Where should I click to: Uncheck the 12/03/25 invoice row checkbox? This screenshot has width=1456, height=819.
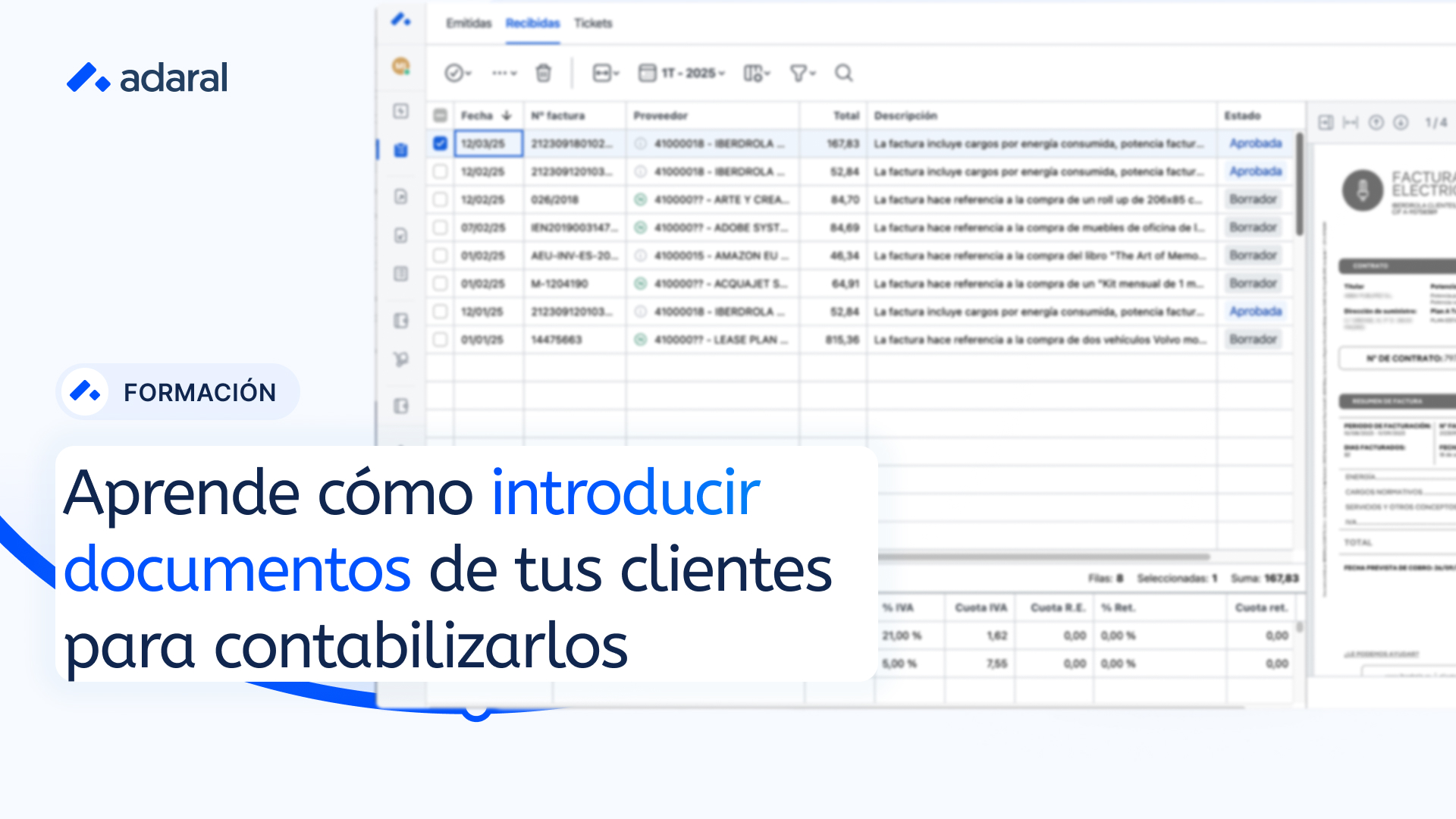440,143
